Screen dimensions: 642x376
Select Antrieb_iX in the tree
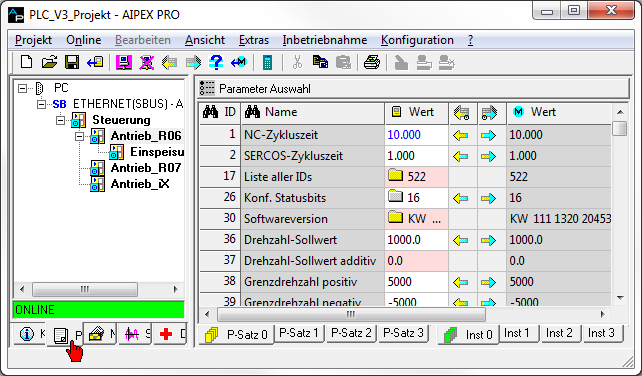click(140, 184)
